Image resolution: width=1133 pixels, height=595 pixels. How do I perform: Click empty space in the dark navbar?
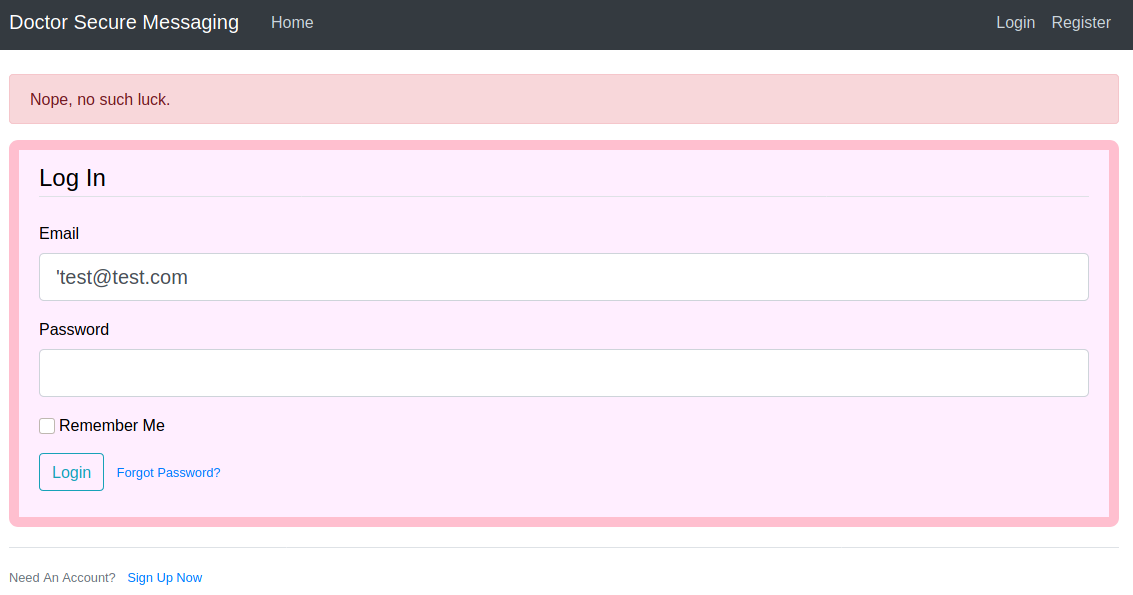point(650,22)
